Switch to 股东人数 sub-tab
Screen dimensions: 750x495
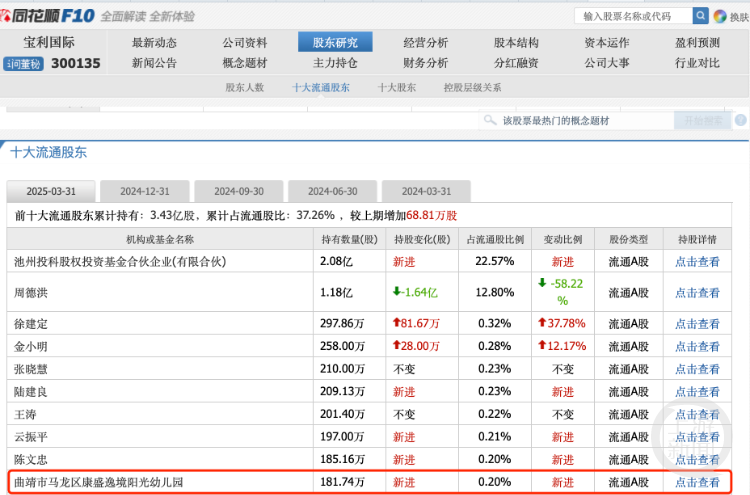244,87
